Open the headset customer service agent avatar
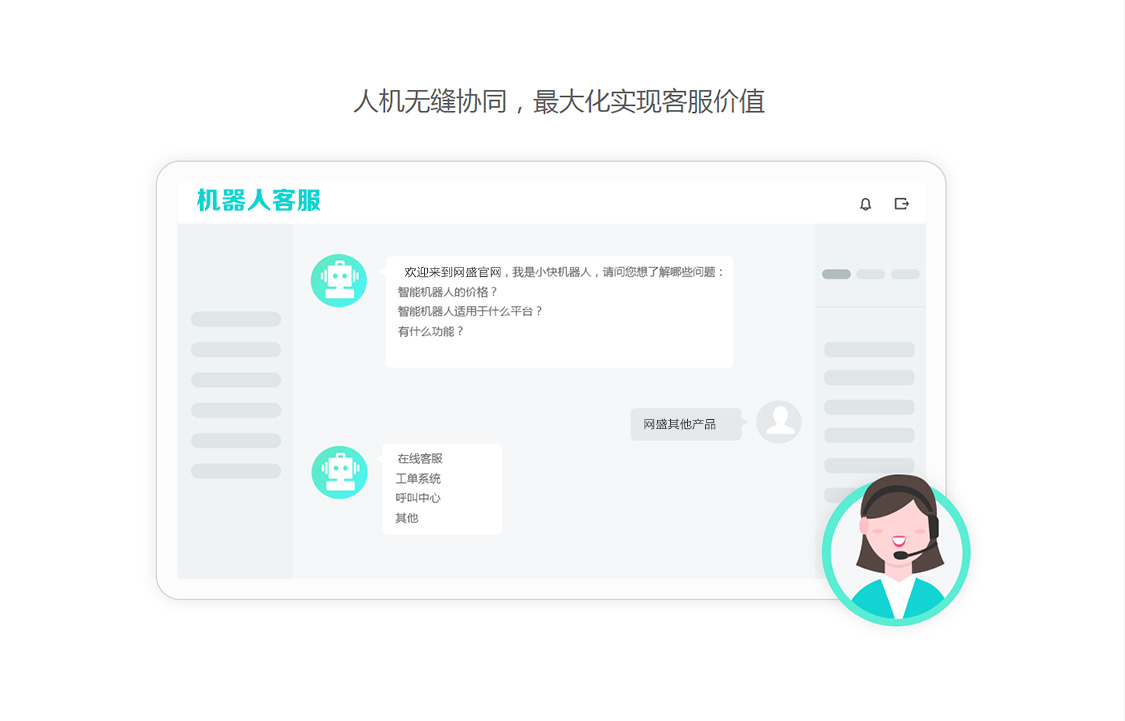Screen dimensions: 1125x721 coord(896,551)
